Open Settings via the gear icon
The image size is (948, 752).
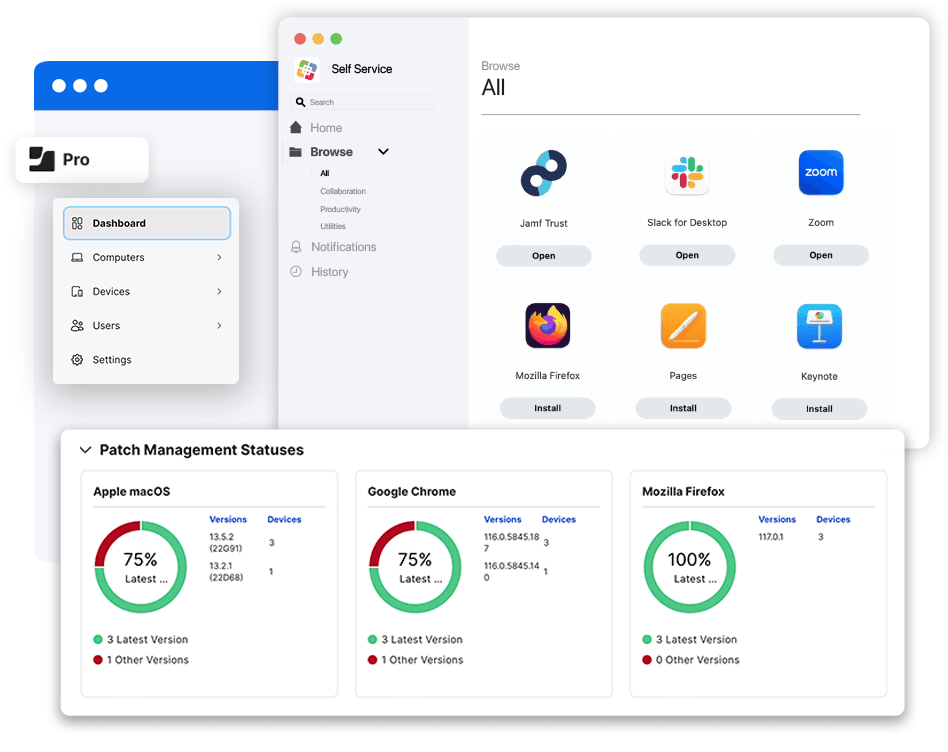[78, 359]
